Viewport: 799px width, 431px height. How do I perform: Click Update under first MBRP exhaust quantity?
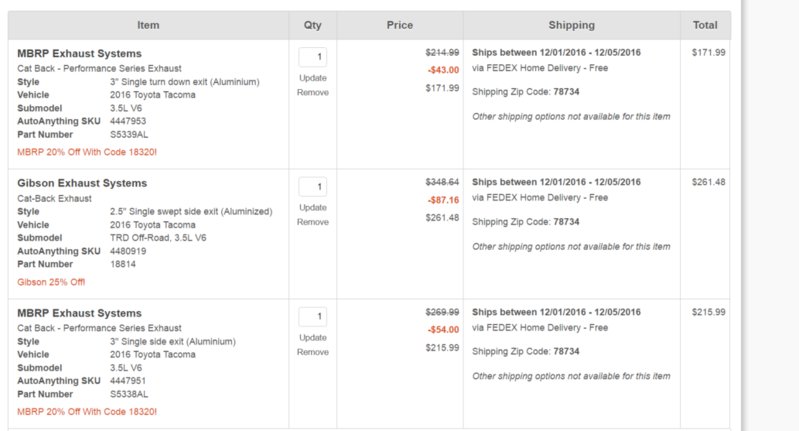312,78
